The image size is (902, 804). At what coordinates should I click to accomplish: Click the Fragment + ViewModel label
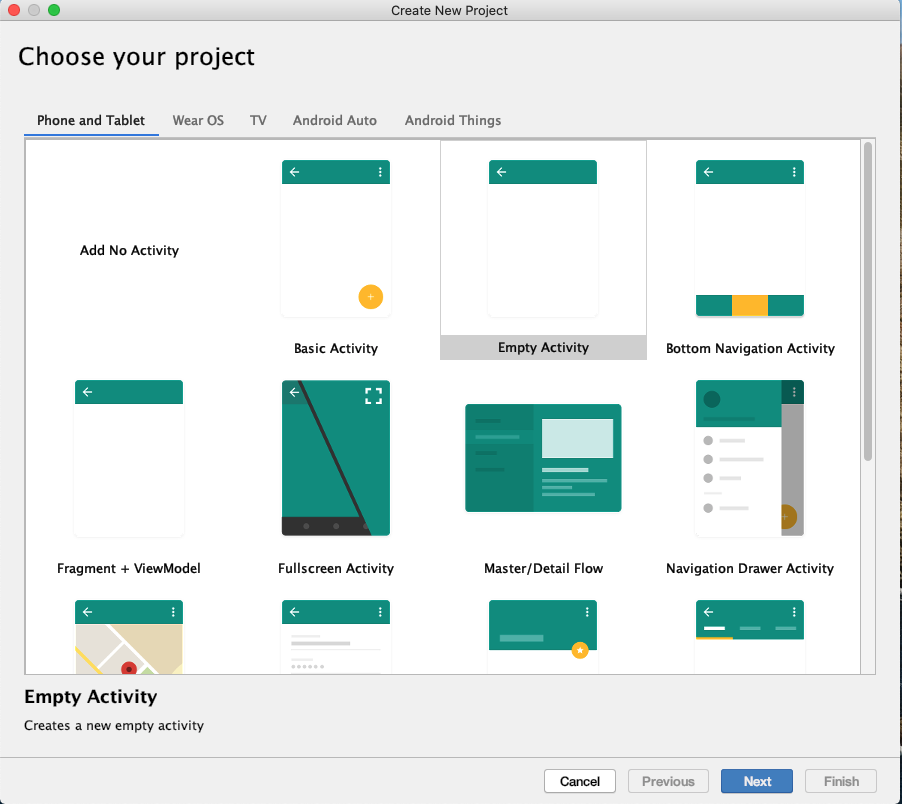129,568
